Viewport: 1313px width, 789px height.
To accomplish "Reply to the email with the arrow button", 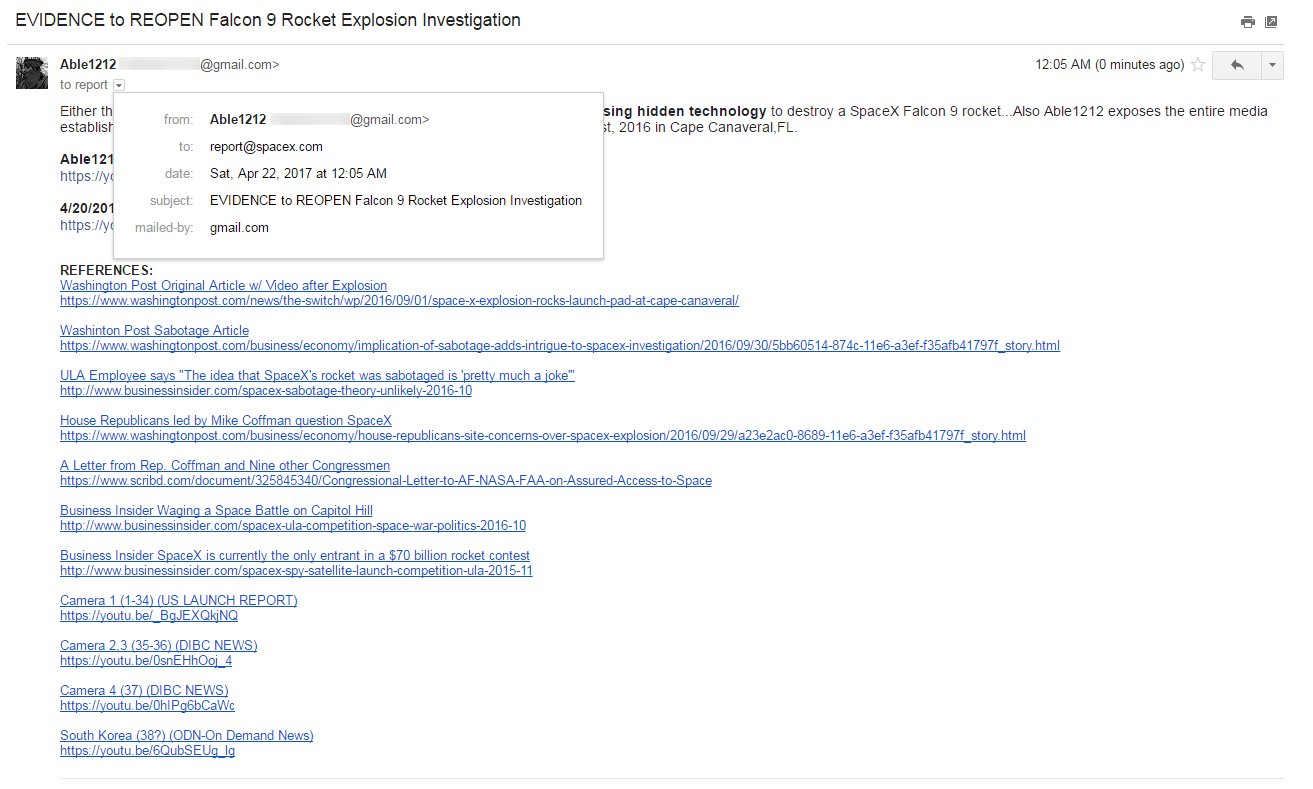I will coord(1237,65).
